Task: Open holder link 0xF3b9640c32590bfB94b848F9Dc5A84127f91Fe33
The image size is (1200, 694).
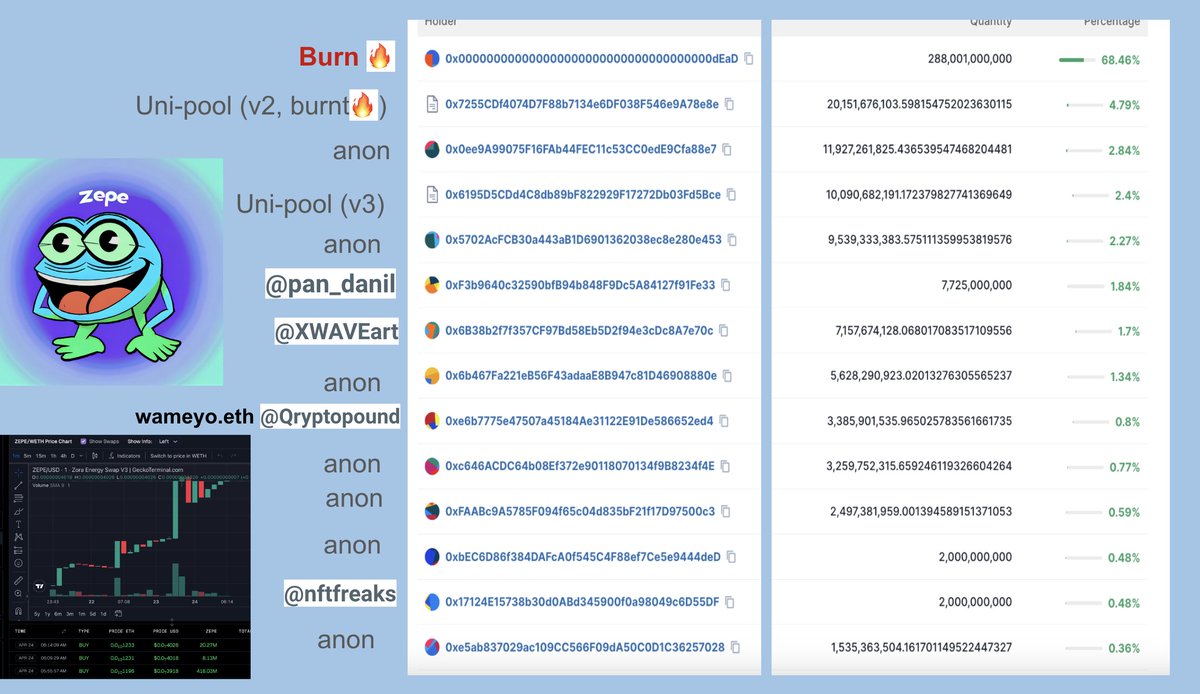Action: tap(580, 285)
